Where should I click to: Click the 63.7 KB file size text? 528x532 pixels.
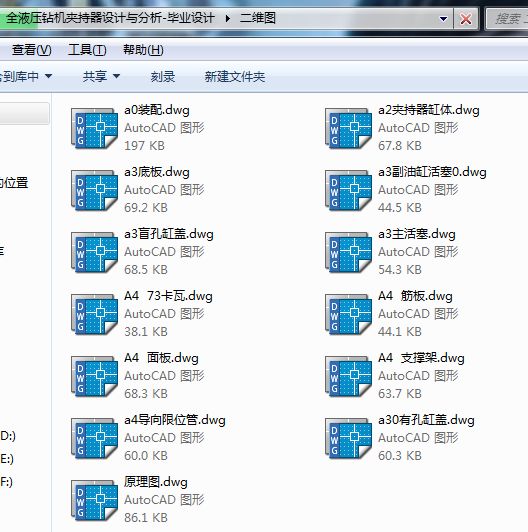click(400, 394)
